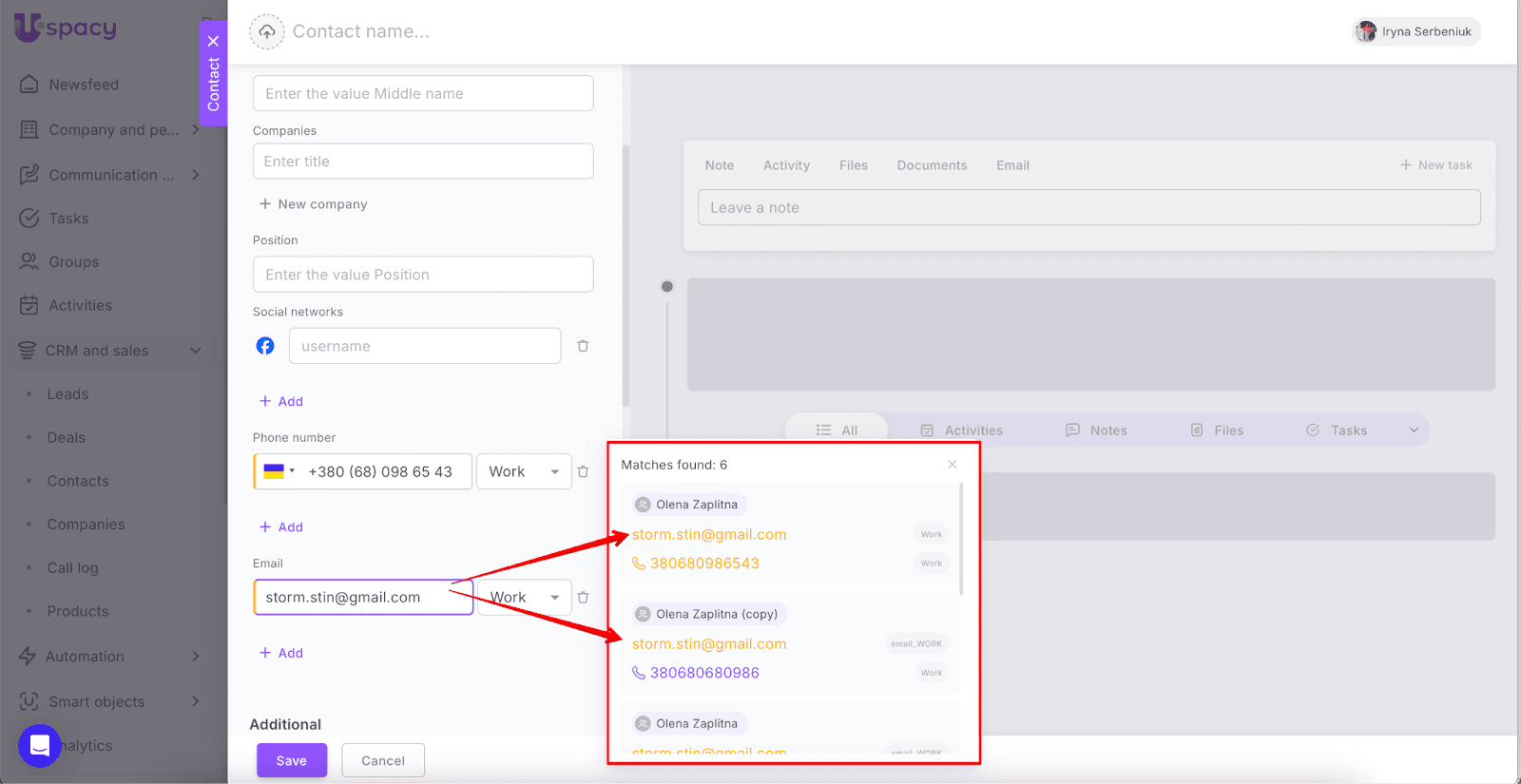The height and width of the screenshot is (784, 1521).
Task: Open the email type Work dropdown
Action: (524, 598)
